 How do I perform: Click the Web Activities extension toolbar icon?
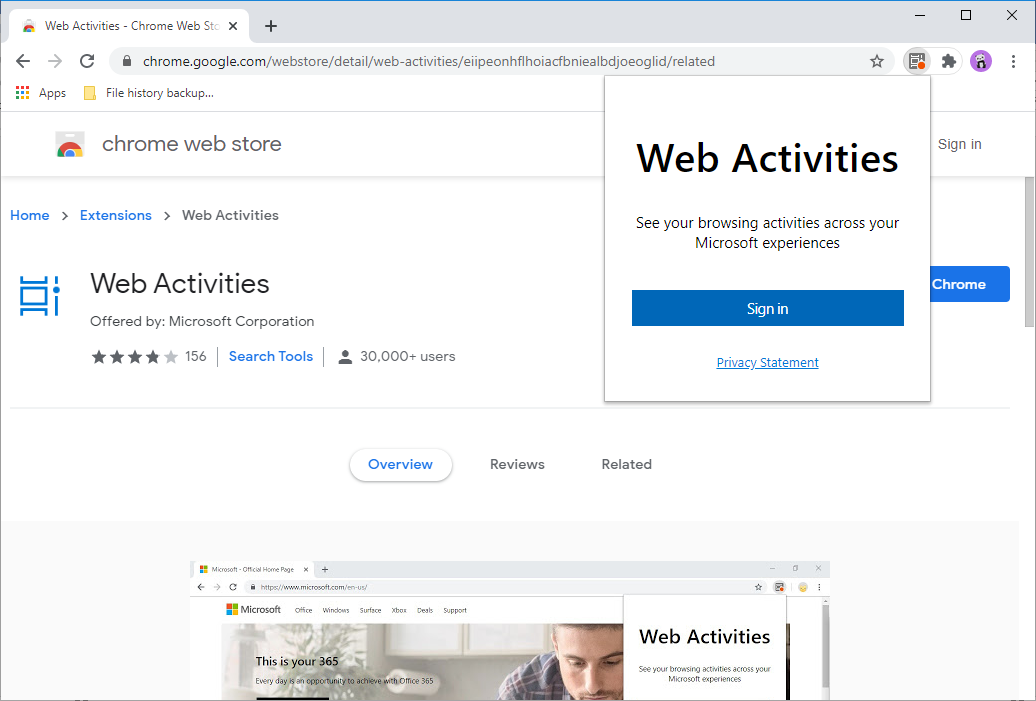point(917,61)
